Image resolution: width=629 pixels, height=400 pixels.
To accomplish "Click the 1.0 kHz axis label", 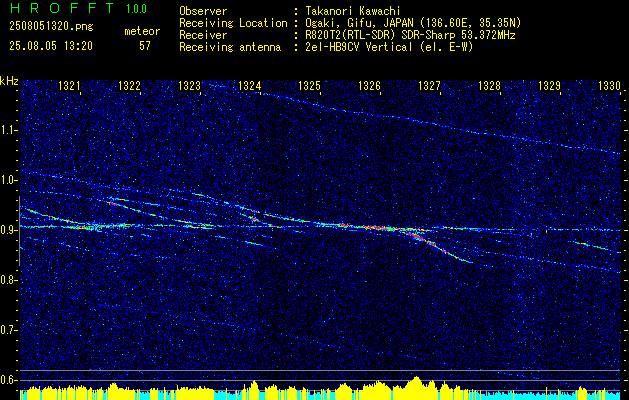I will (x=9, y=180).
